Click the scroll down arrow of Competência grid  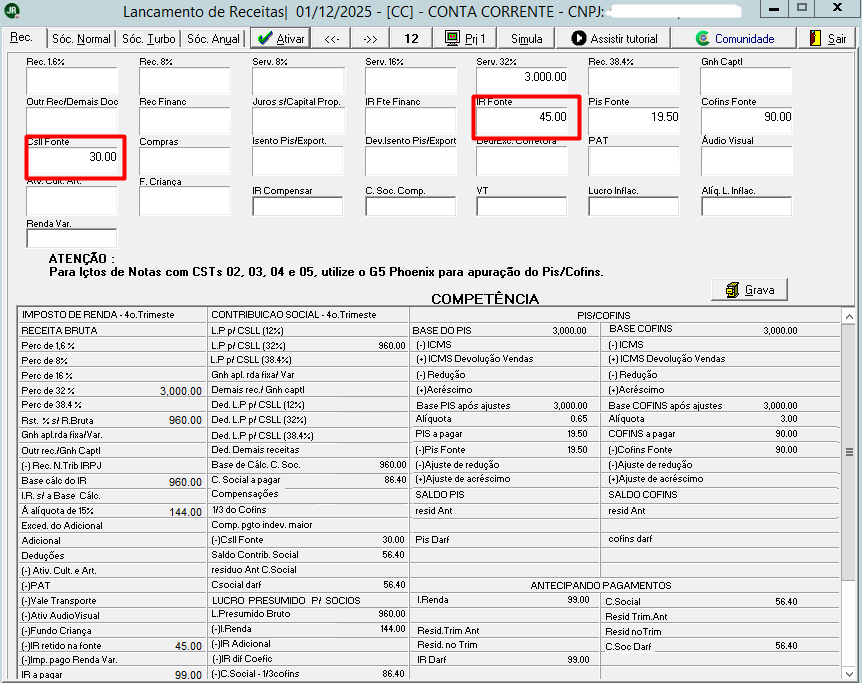(x=849, y=673)
